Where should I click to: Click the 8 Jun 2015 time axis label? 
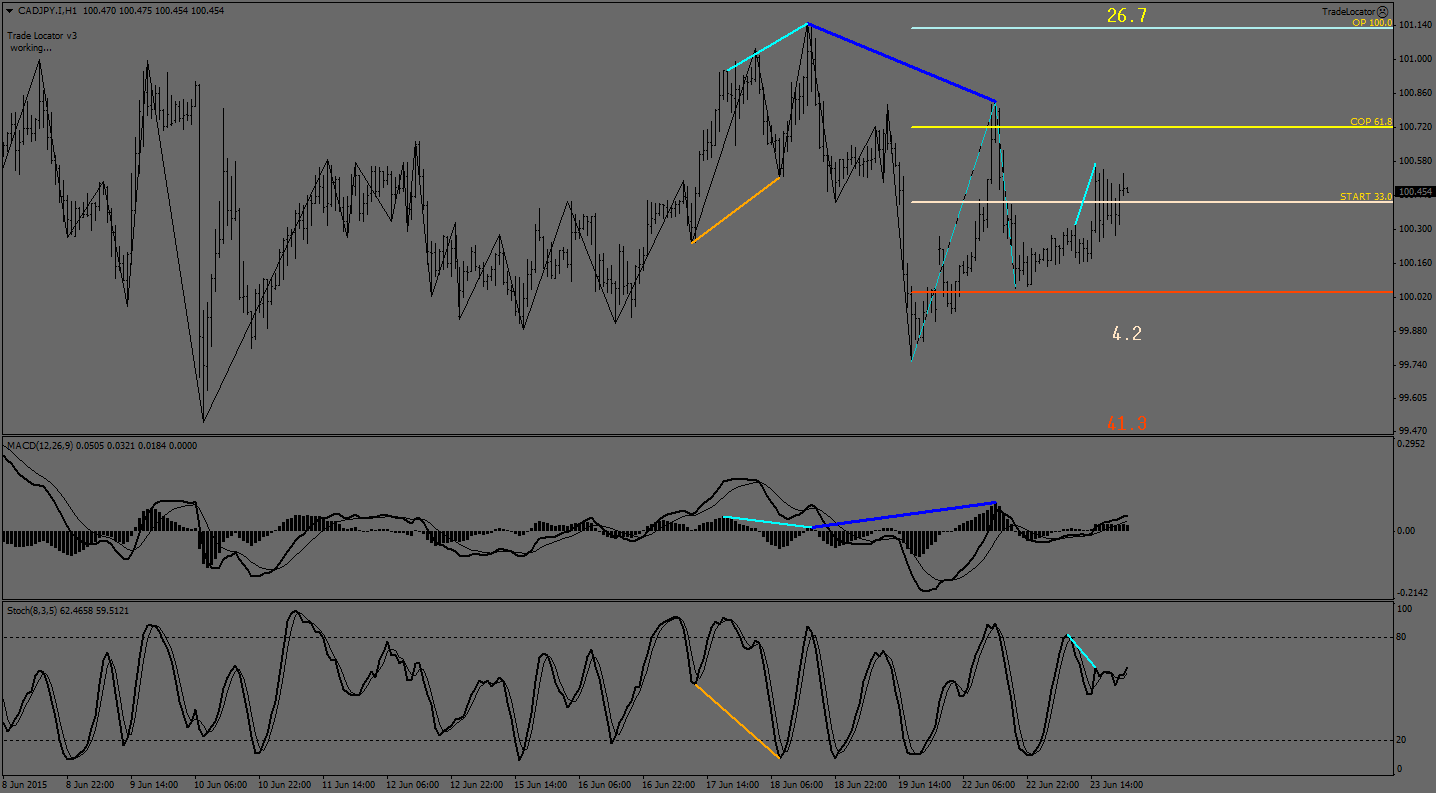(x=25, y=785)
